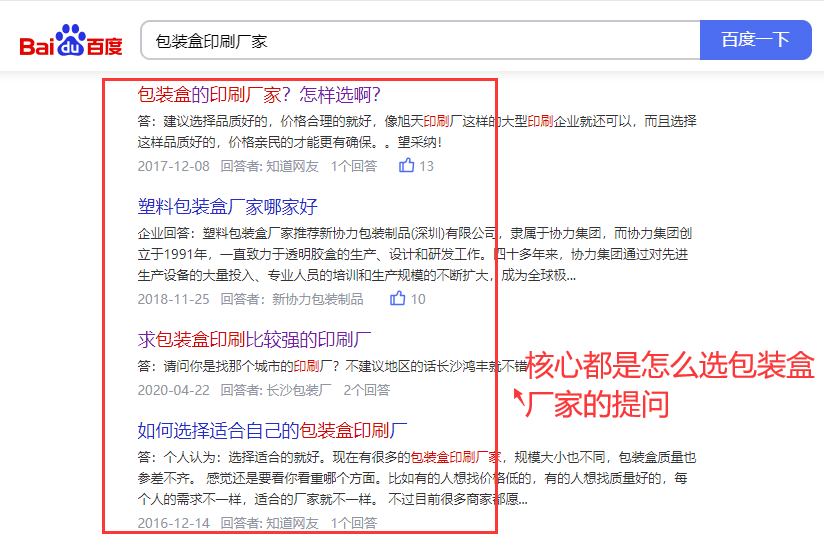This screenshot has width=824, height=554.
Task: Click answerer 长沙包装厂
Action: 298,390
